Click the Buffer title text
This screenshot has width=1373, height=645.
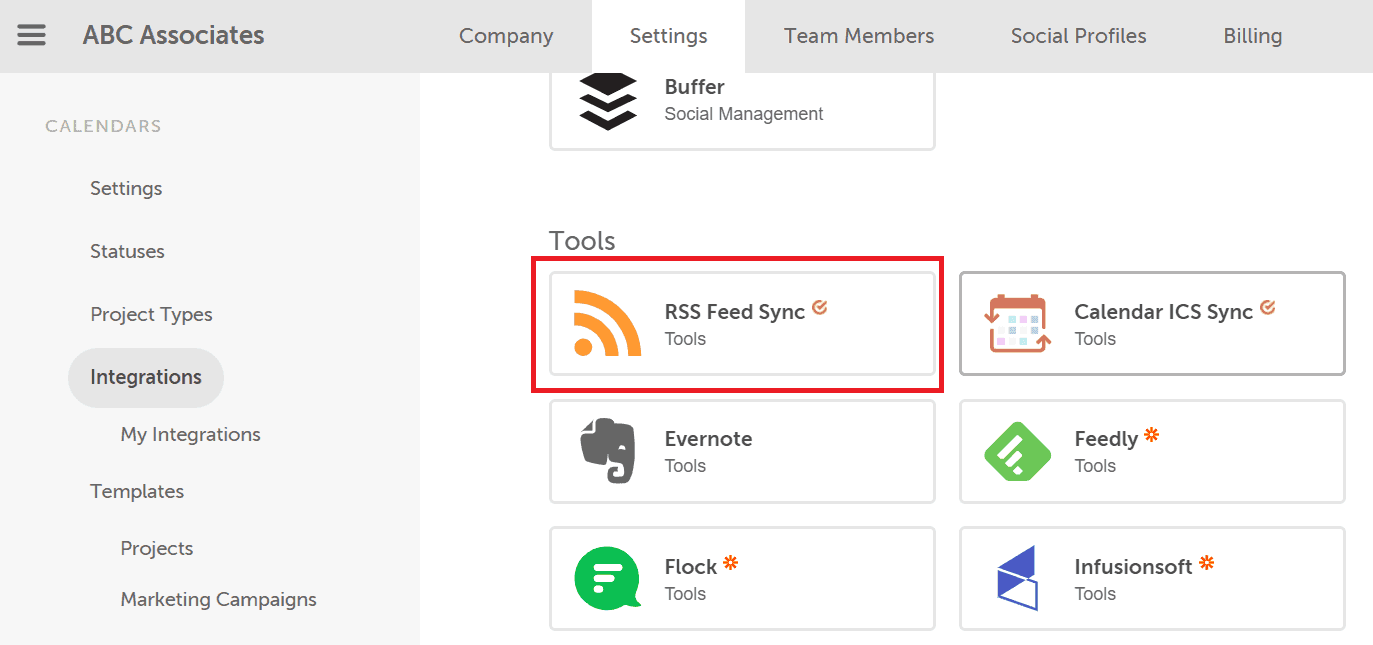tap(695, 87)
